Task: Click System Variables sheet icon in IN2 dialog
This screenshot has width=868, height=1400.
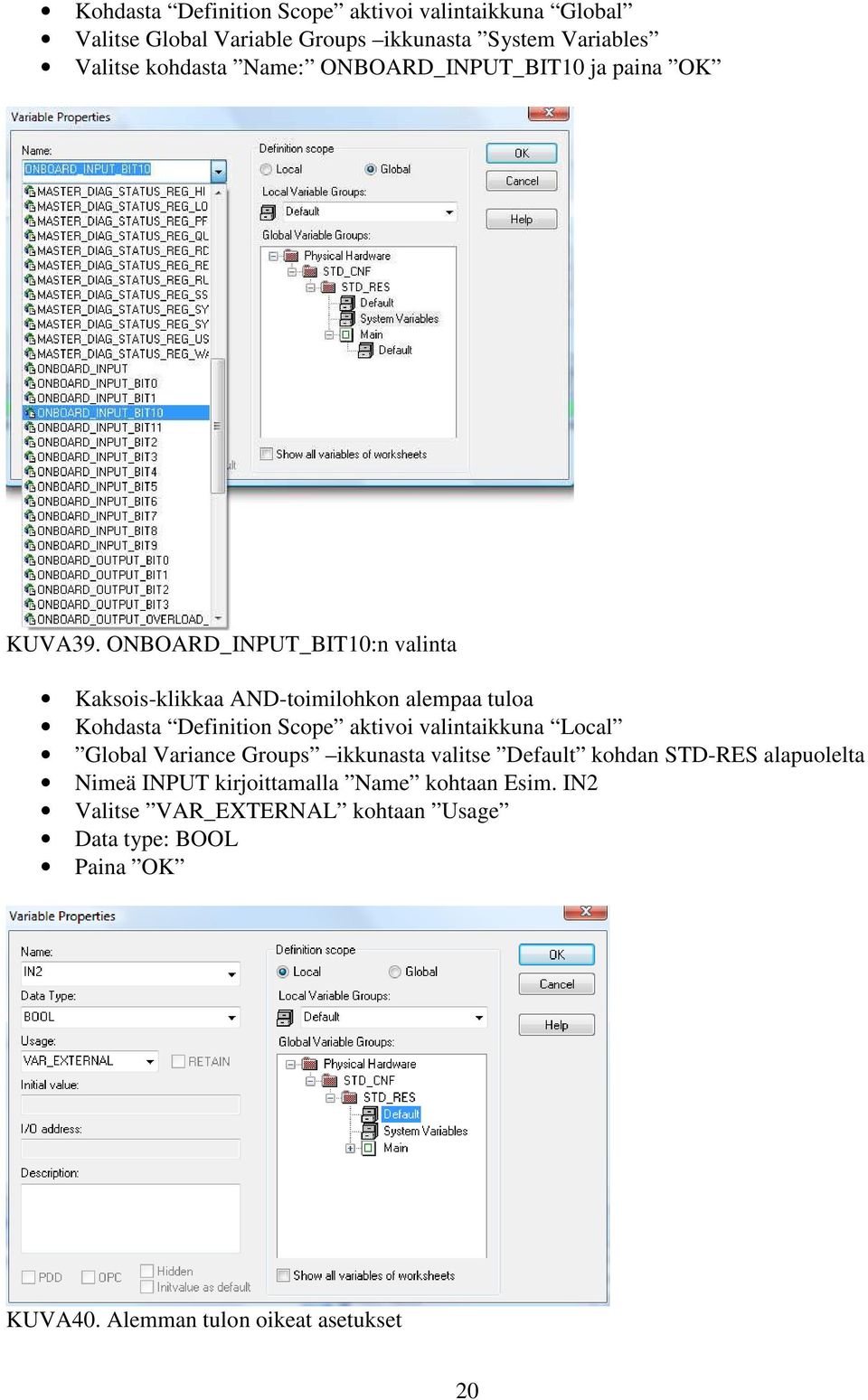Action: [370, 1132]
